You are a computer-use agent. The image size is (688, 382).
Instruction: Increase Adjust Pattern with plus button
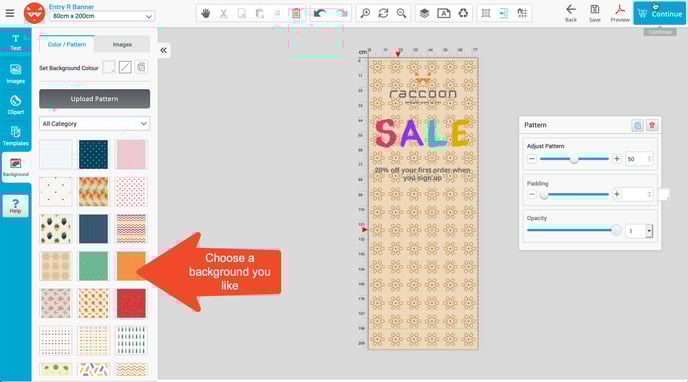[616, 159]
